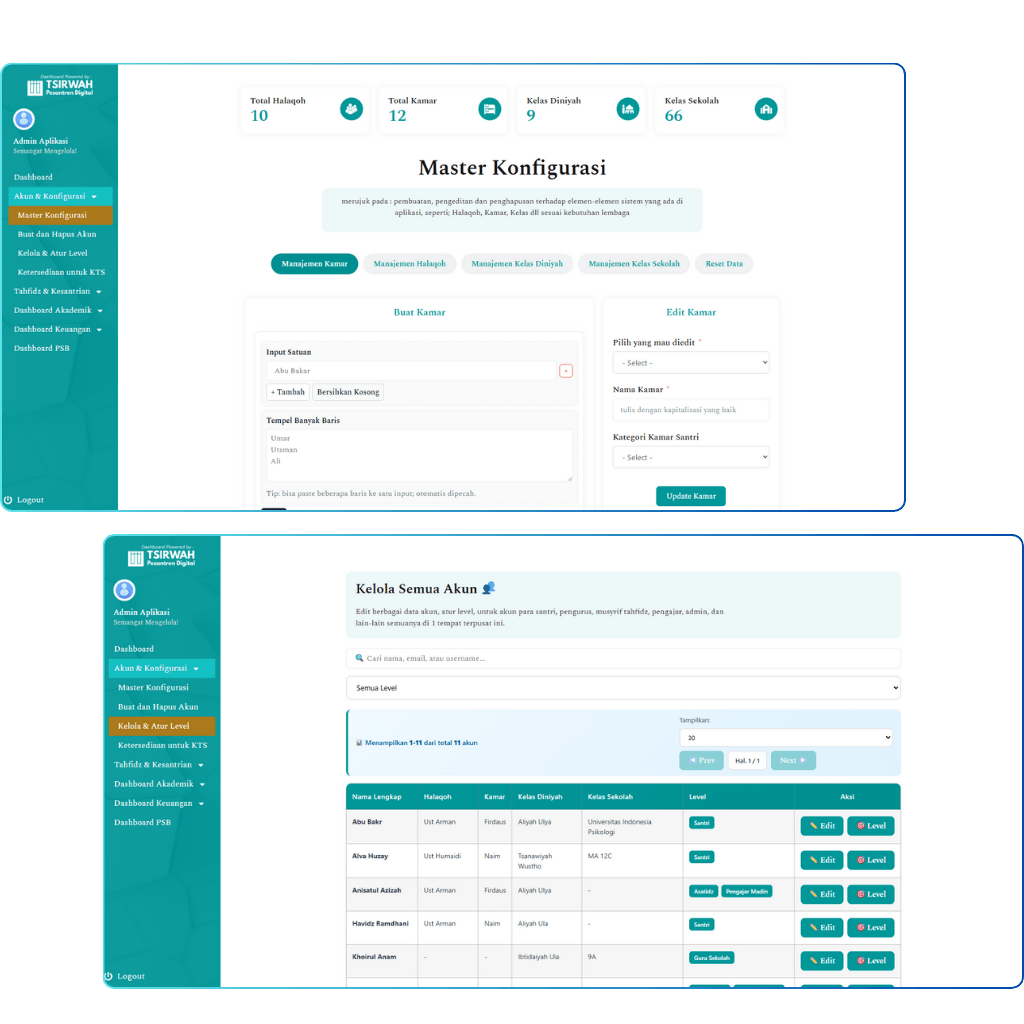Click the Total Halaqoh people icon
The width and height of the screenshot is (1024, 1024).
point(351,109)
